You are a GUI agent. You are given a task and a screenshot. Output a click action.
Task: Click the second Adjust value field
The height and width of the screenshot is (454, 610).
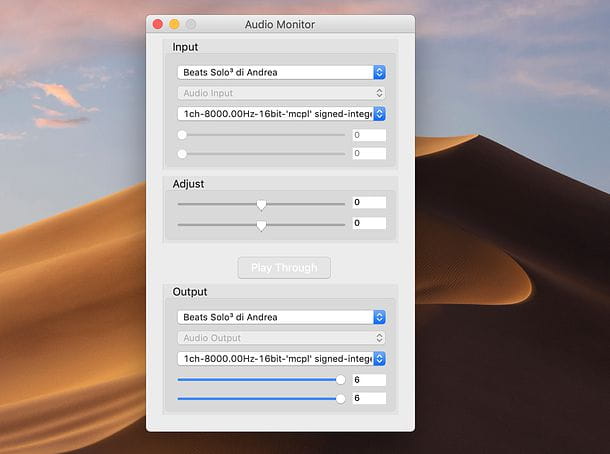click(x=369, y=223)
